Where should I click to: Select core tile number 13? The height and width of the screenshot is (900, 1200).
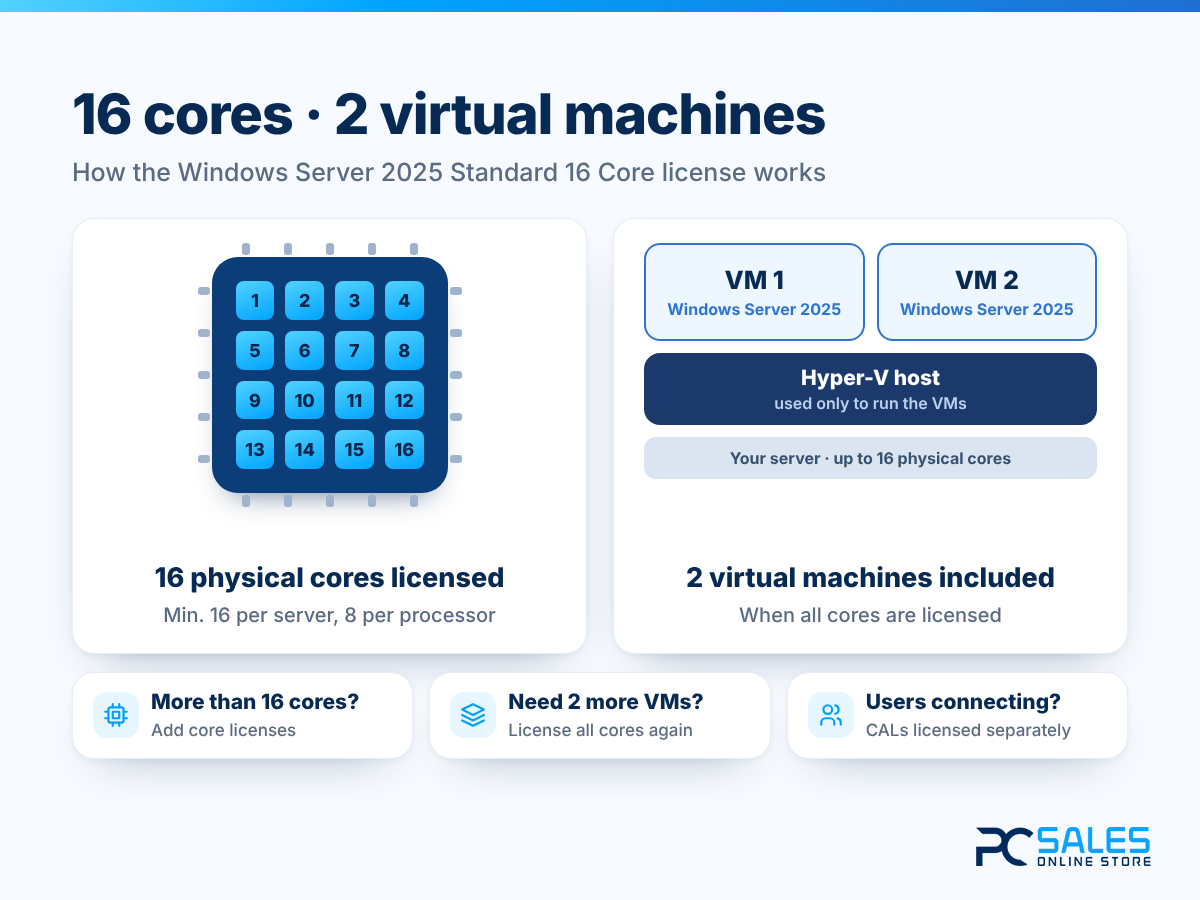point(255,449)
